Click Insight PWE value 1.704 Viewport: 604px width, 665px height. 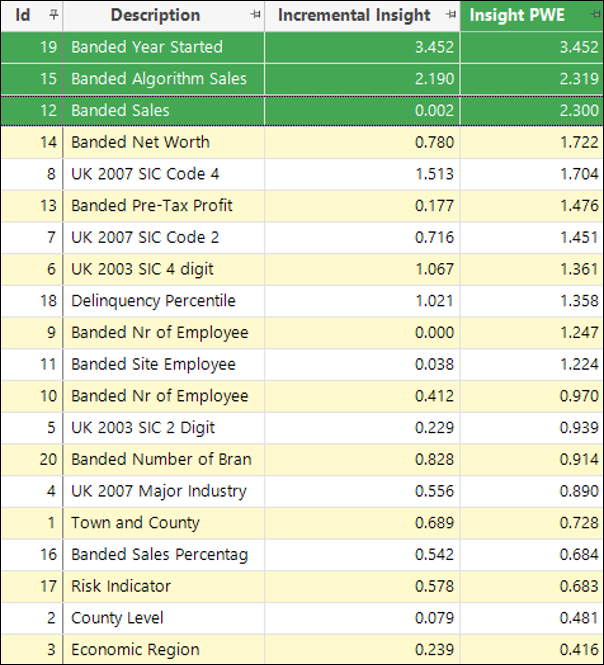click(x=579, y=174)
